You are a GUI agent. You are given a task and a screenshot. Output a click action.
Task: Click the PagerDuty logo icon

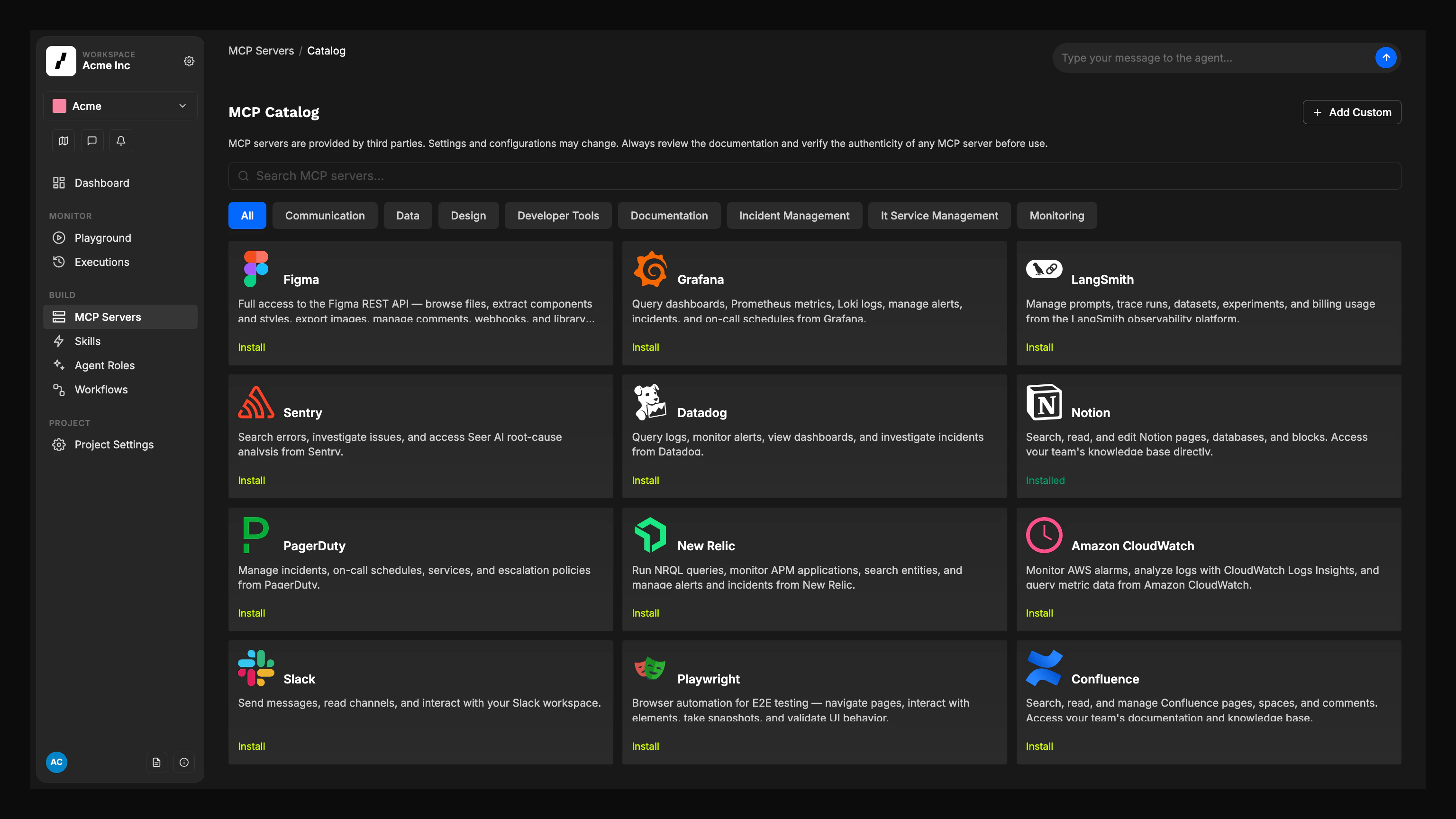255,535
